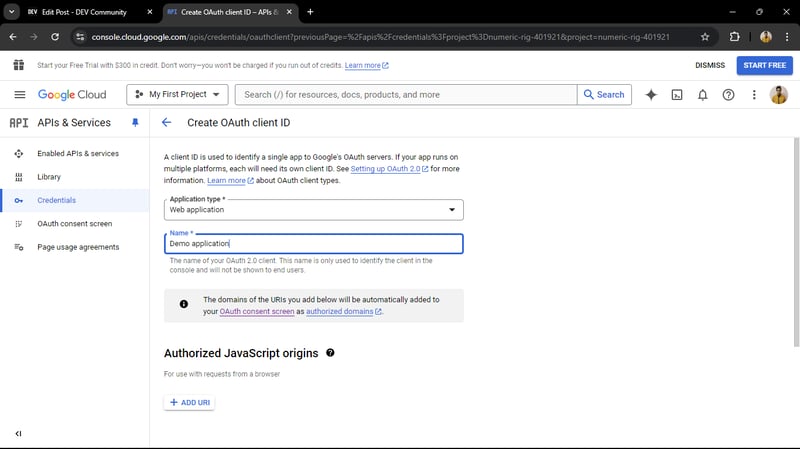Click the Library grid icon
This screenshot has width=800, height=449.
(19, 177)
